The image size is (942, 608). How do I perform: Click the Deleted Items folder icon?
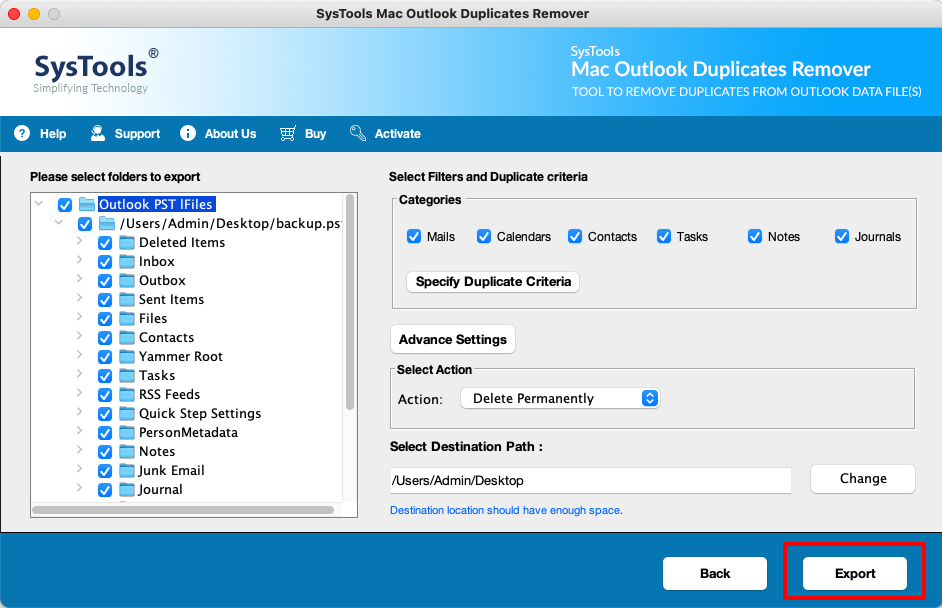(x=127, y=243)
